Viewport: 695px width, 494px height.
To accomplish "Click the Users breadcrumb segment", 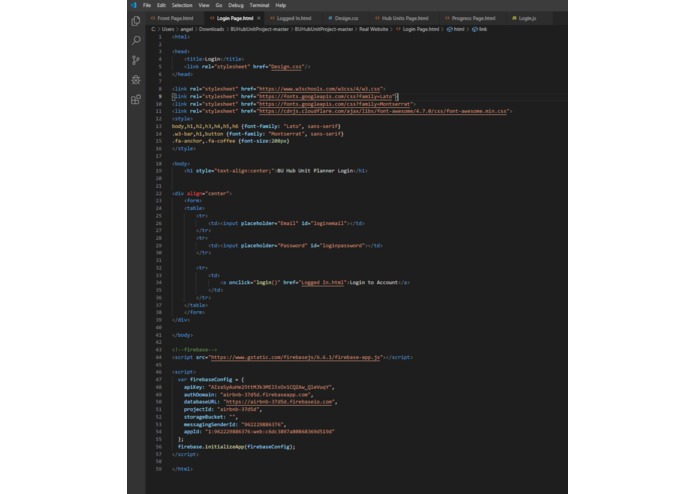I will 168,29.
